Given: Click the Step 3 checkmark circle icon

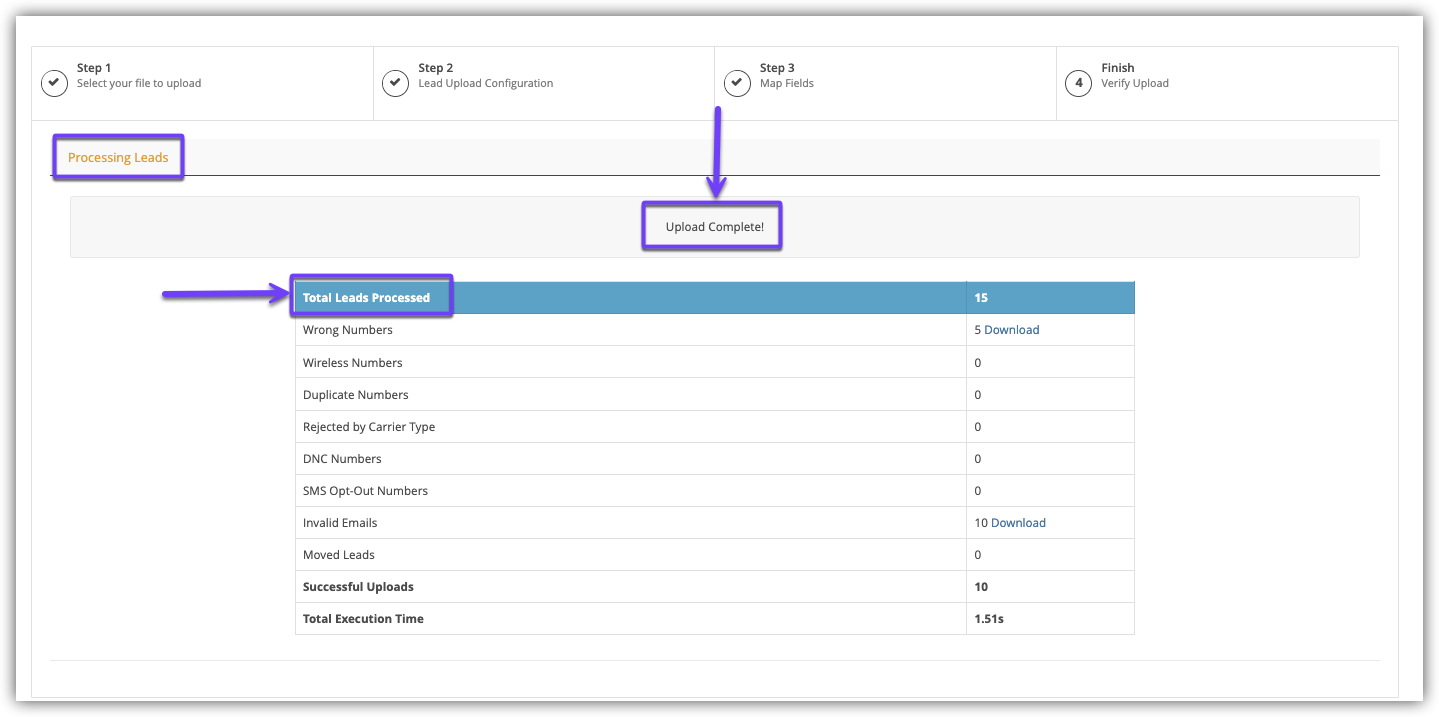Looking at the screenshot, I should (738, 82).
